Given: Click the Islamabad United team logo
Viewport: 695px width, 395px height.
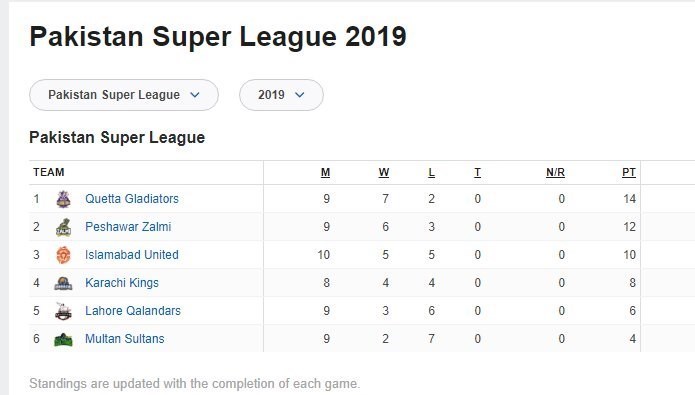Looking at the screenshot, I should [x=63, y=255].
